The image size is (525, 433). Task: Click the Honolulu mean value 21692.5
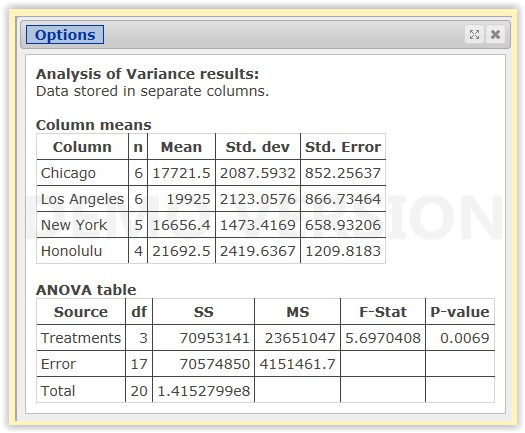(181, 251)
